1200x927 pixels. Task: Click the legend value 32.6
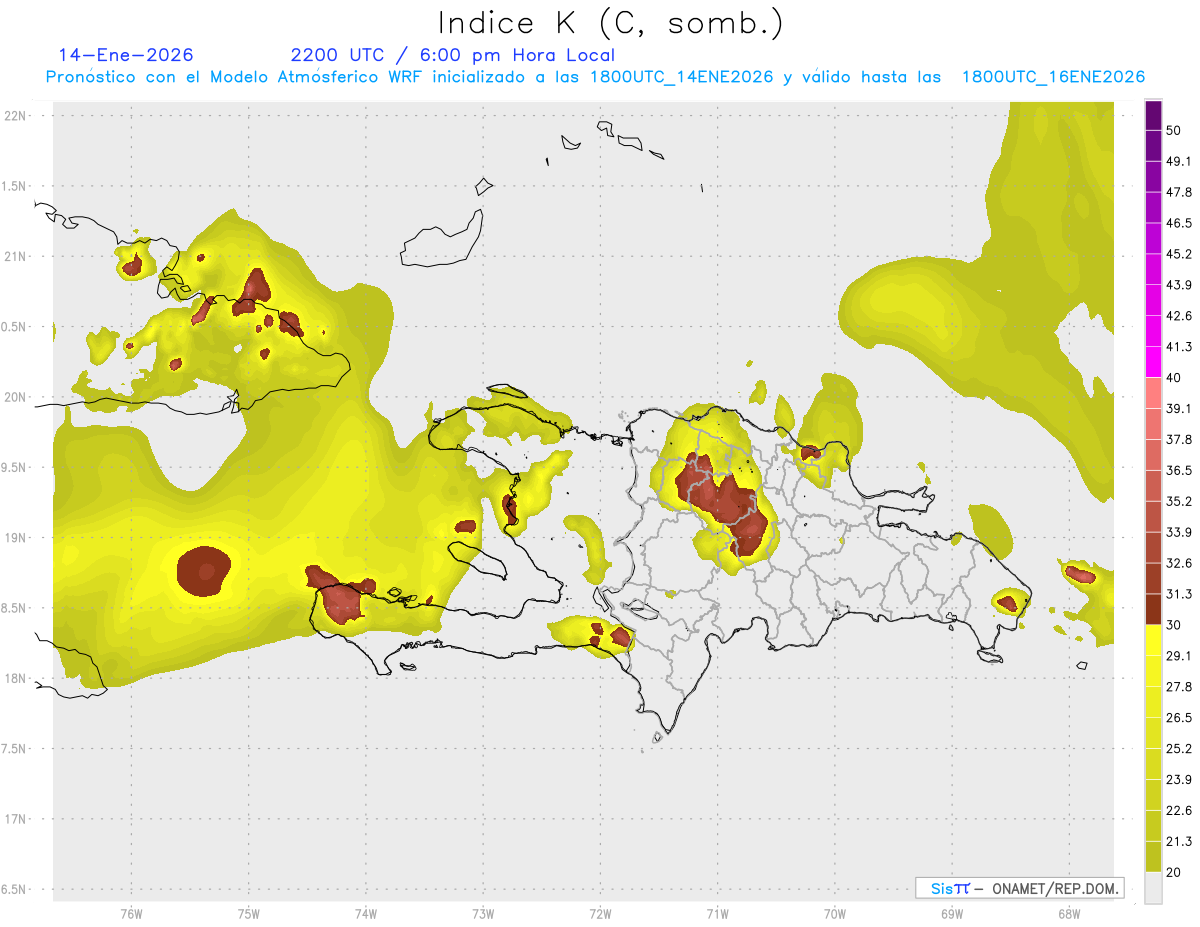1178,563
